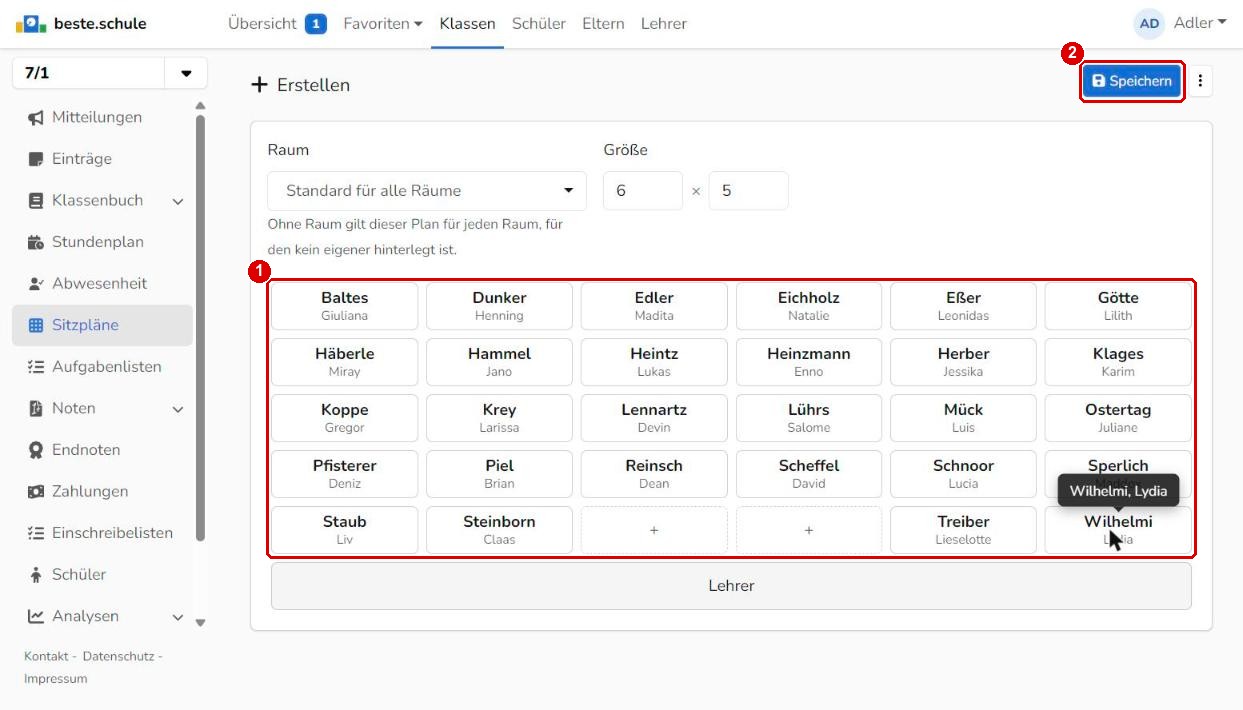Switch to the Klassen tab
1243x710 pixels.
click(x=467, y=23)
